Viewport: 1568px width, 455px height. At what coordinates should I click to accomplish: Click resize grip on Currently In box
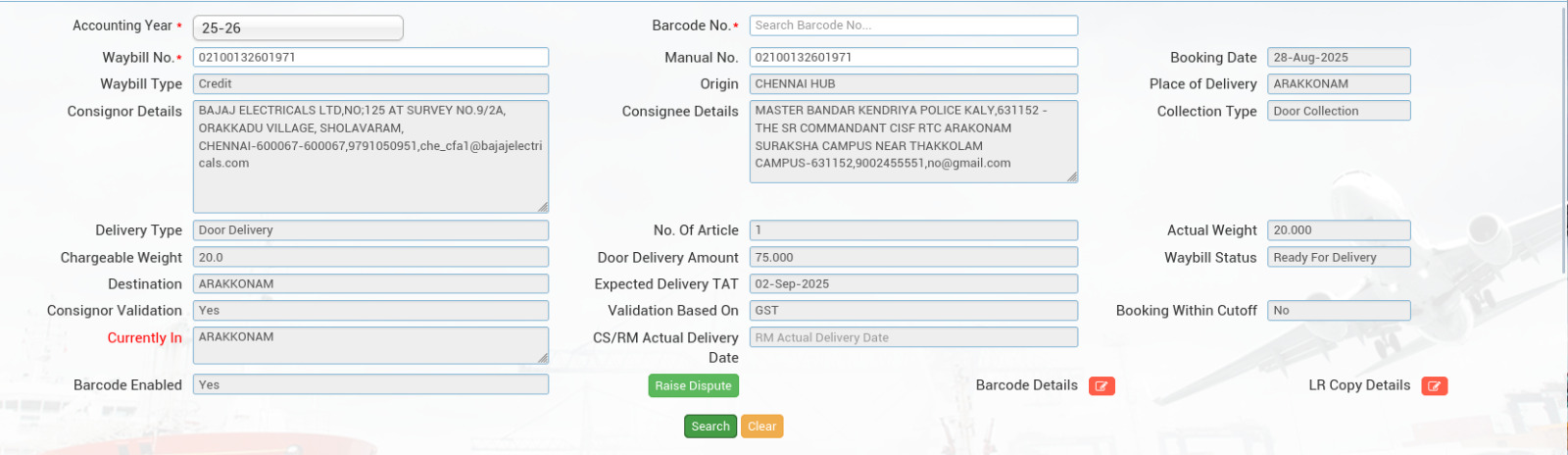[543, 359]
